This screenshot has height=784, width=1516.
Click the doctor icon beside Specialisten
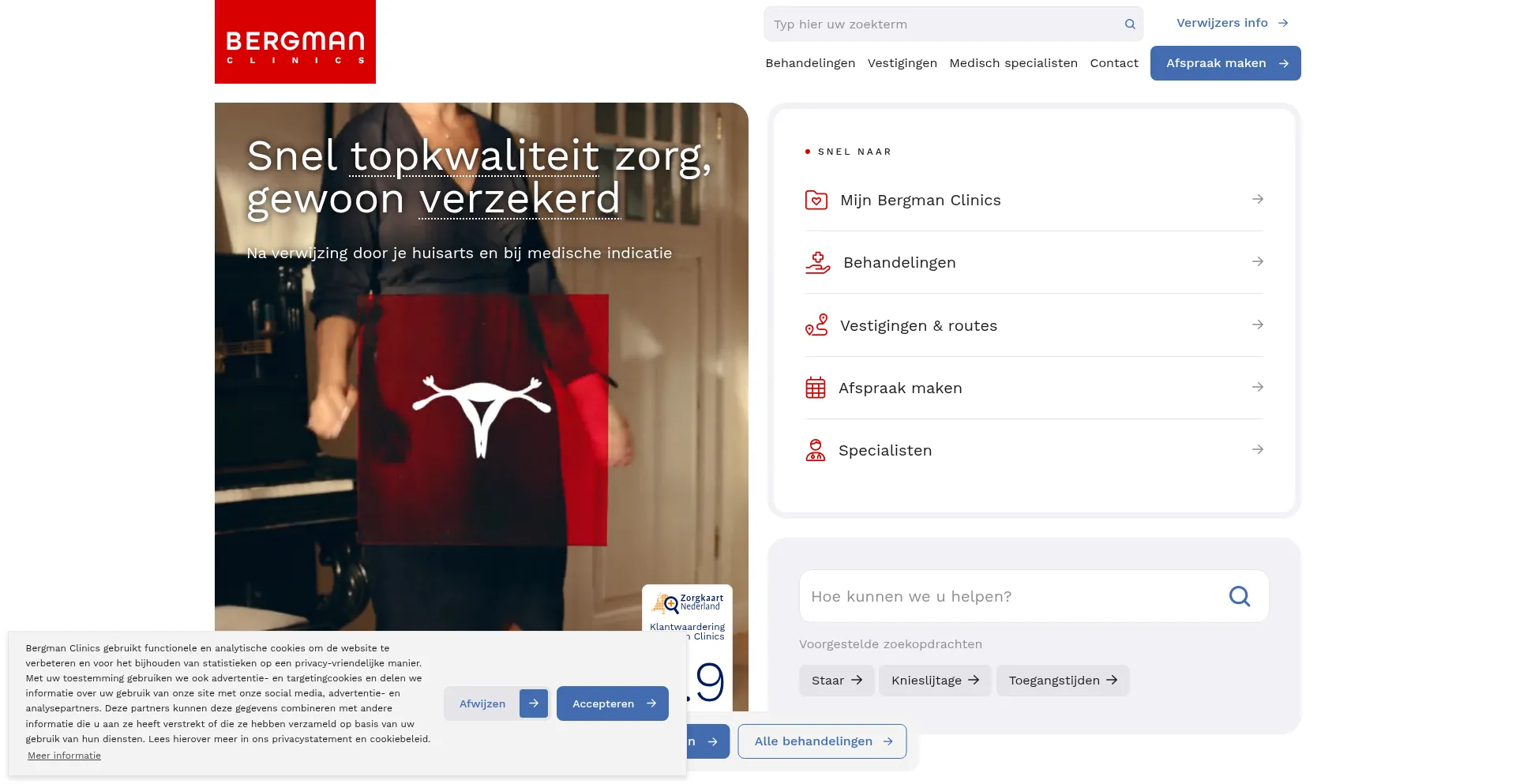[816, 450]
